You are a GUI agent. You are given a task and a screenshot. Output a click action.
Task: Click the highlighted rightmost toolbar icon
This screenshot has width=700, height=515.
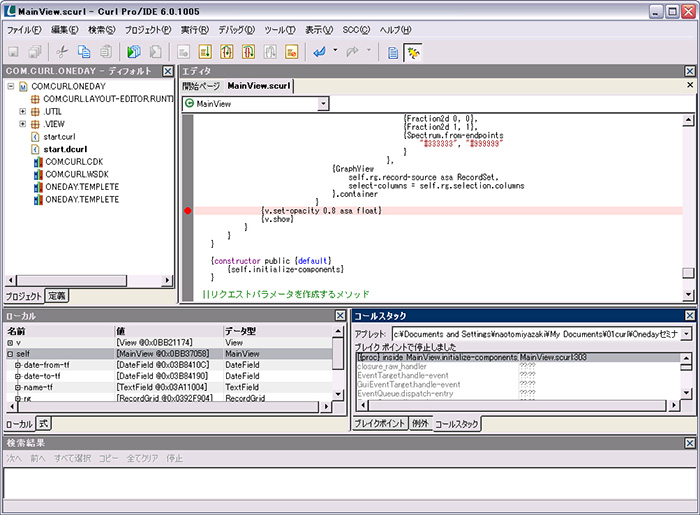point(413,51)
